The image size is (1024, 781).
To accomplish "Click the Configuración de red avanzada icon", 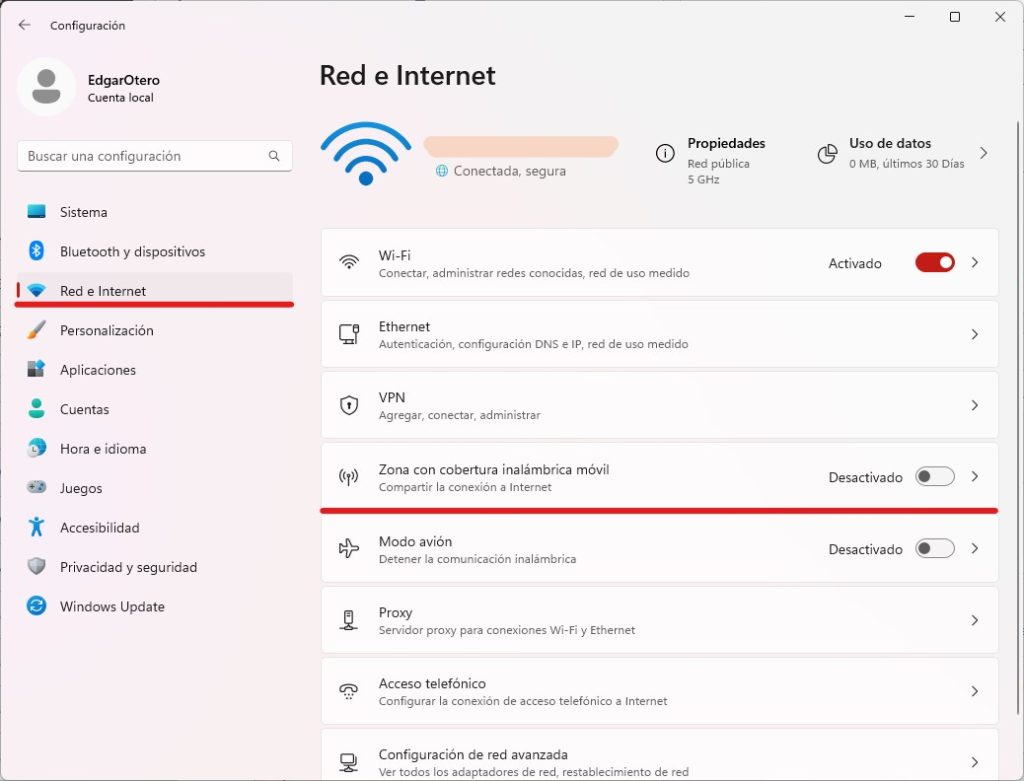I will (349, 762).
